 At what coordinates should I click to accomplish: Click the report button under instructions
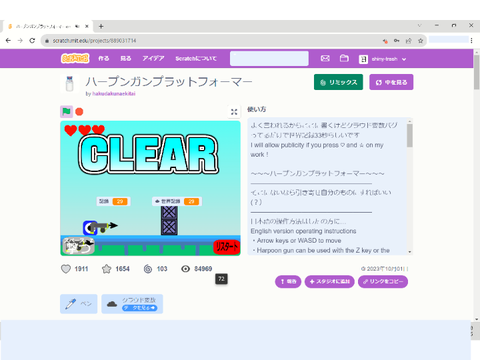pos(288,282)
